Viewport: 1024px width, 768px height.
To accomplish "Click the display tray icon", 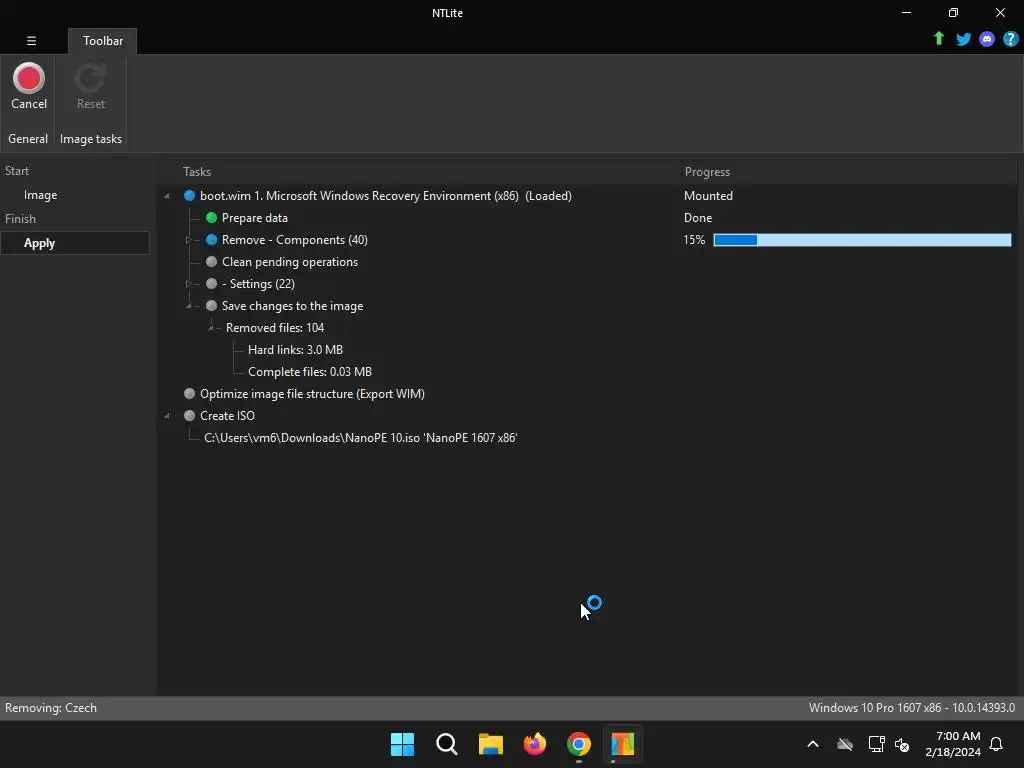I will (876, 744).
